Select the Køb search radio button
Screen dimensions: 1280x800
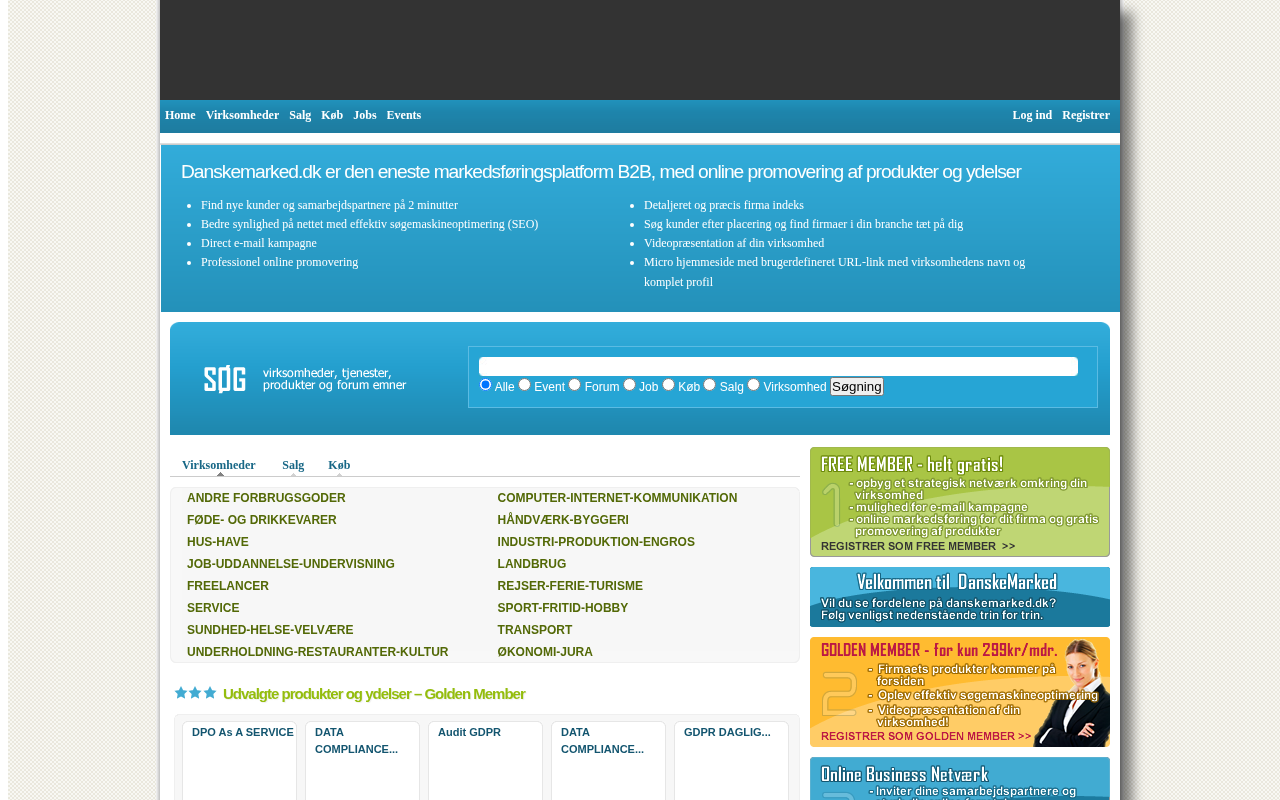coord(669,385)
